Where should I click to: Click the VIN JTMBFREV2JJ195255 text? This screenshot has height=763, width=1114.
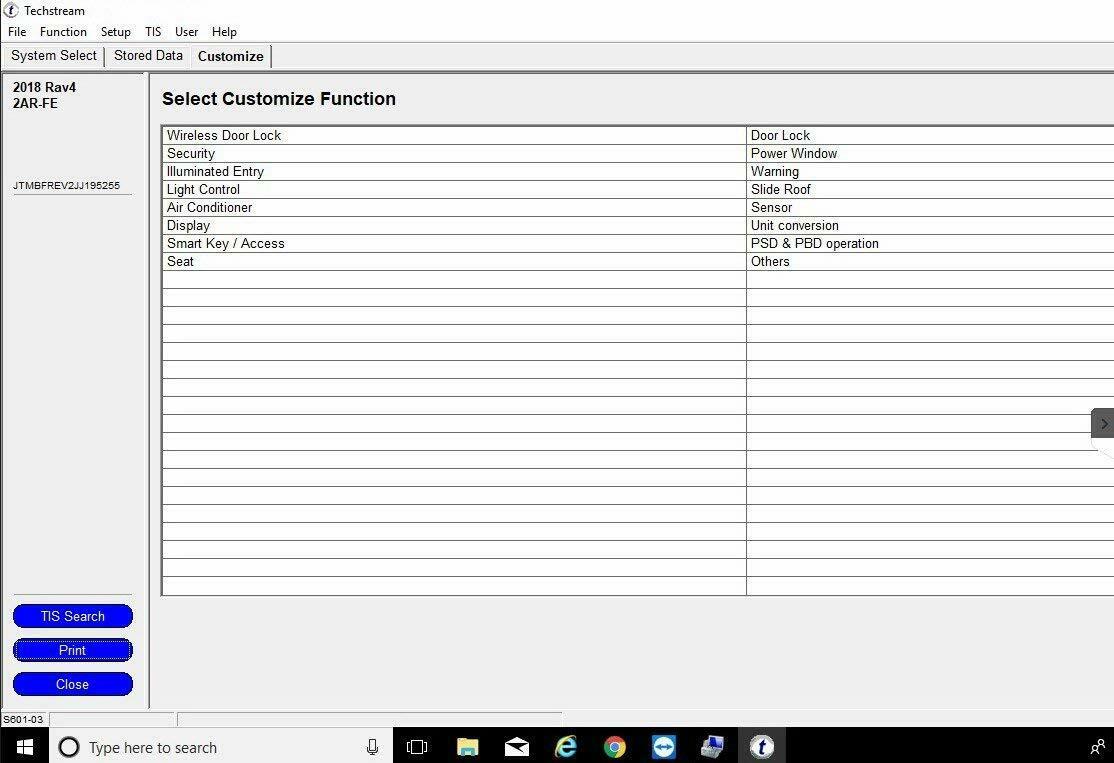pyautogui.click(x=66, y=185)
